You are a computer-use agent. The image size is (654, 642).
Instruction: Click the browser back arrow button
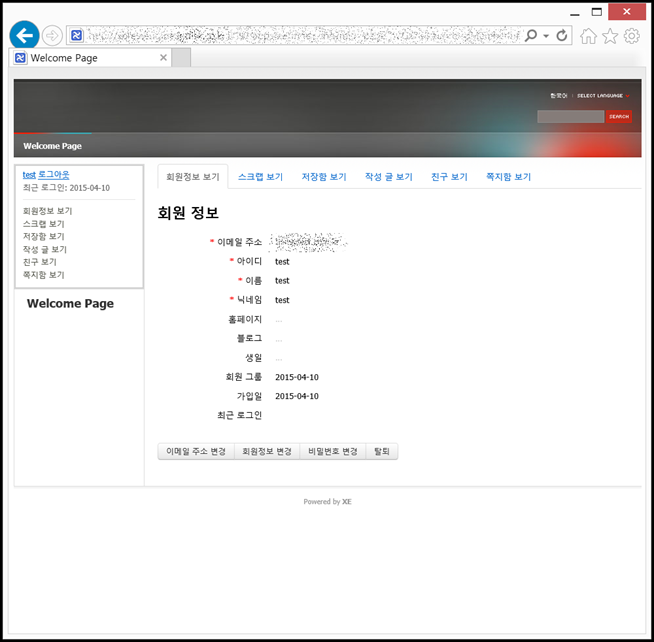point(25,35)
